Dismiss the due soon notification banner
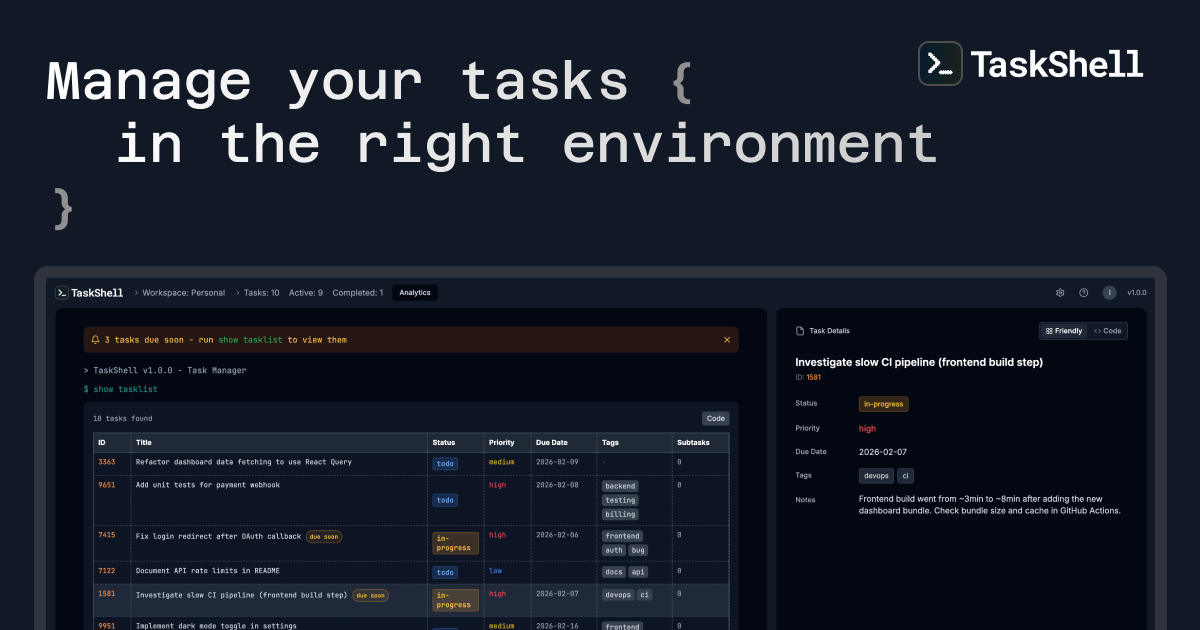This screenshot has width=1200, height=630. click(x=727, y=339)
